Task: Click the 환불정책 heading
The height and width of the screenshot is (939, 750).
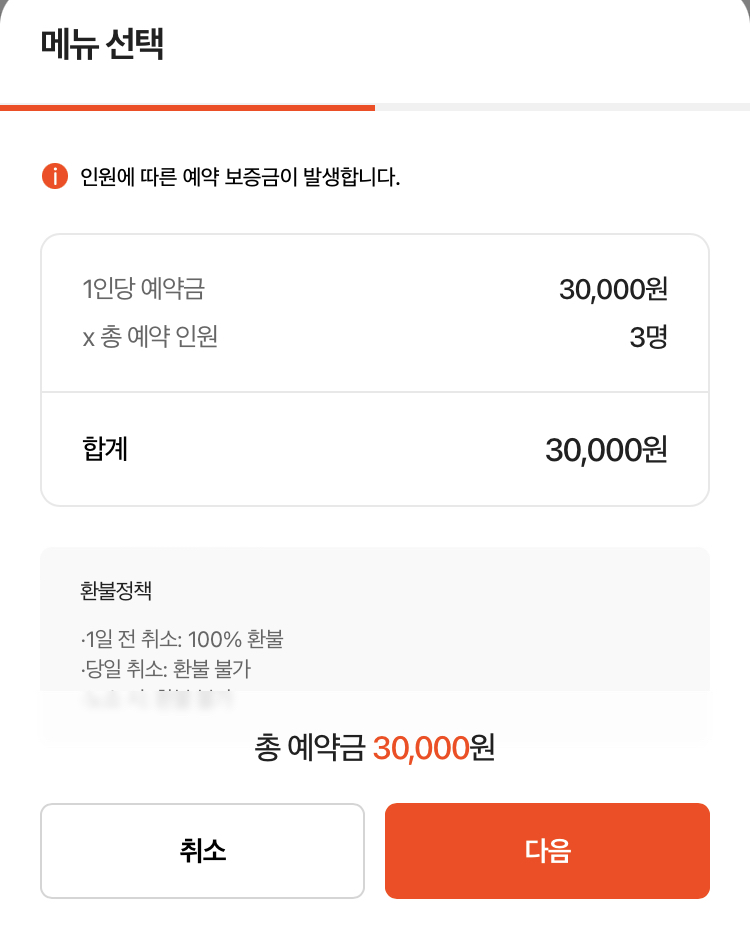Action: tap(116, 591)
